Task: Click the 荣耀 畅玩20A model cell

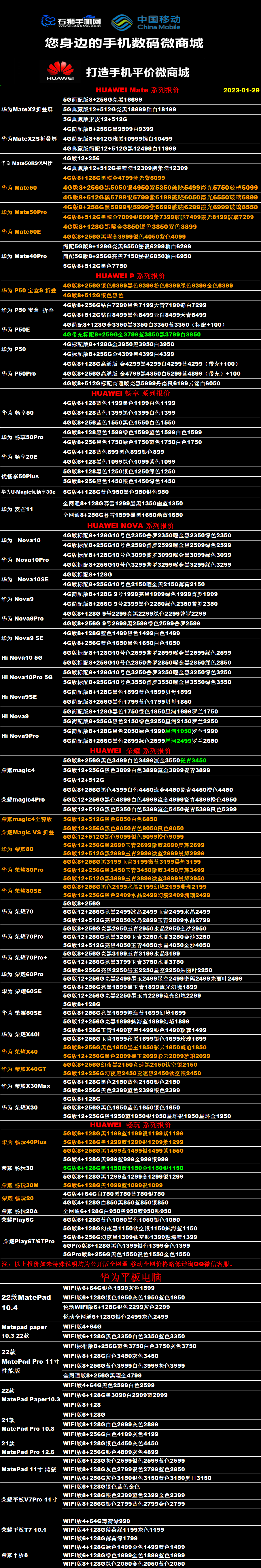Action: 31,1211
